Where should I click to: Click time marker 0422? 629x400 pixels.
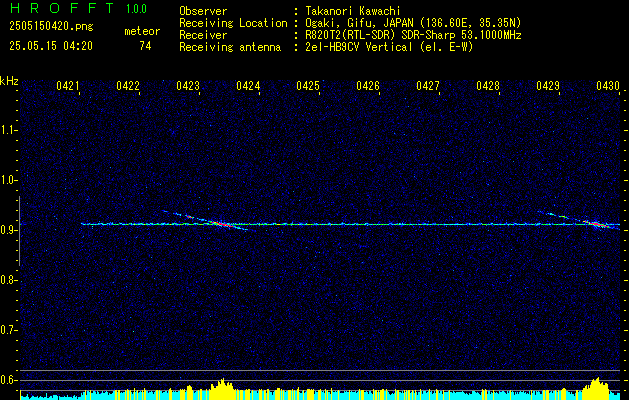(128, 86)
